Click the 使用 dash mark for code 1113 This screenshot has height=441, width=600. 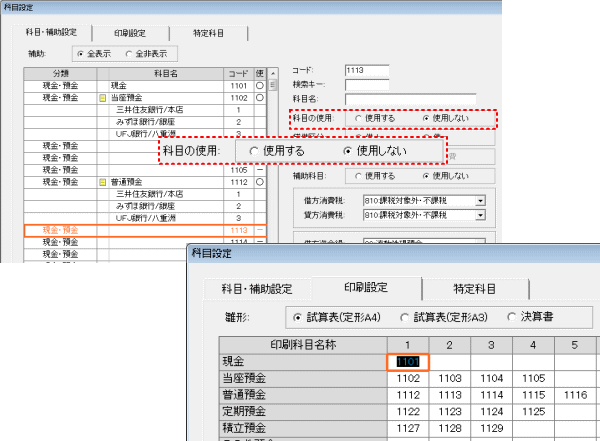260,230
